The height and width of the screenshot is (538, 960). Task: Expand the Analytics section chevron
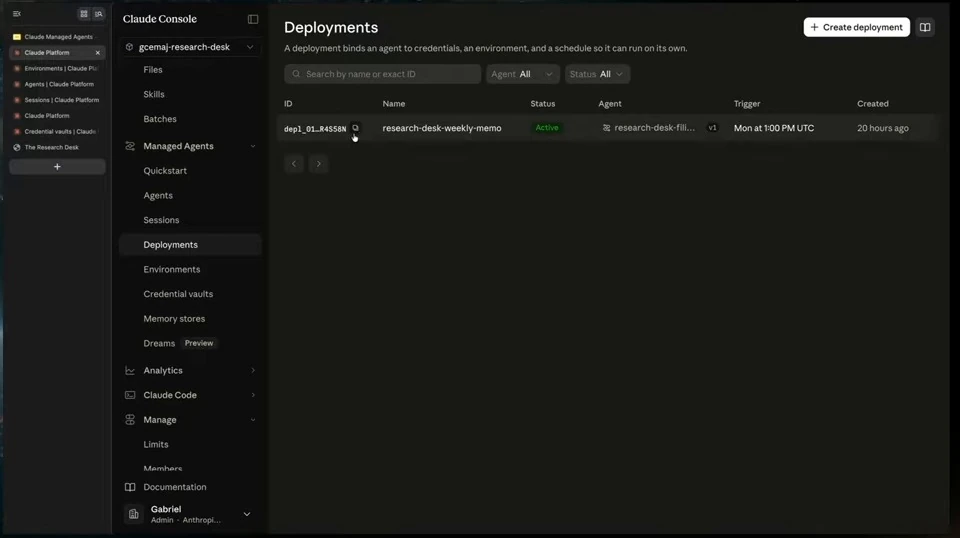253,370
